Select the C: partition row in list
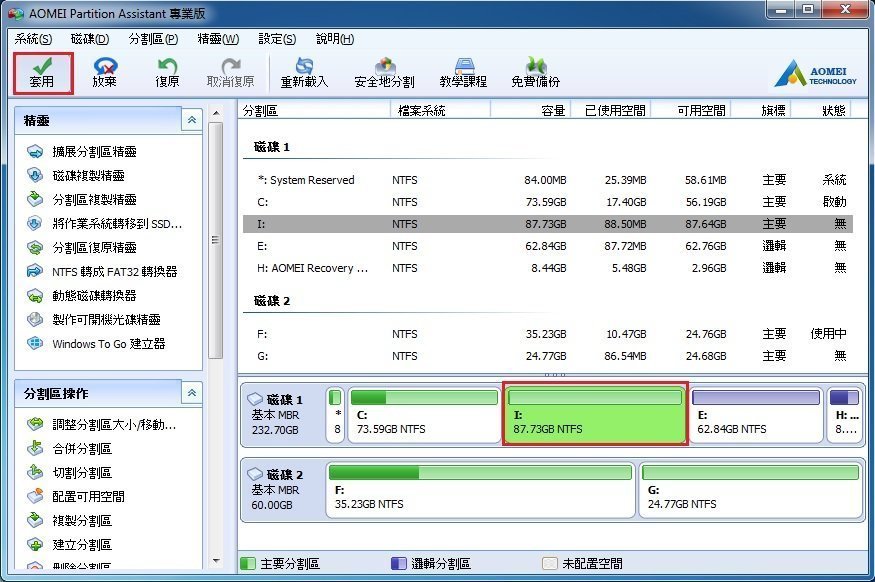Screen dimensions: 875x582 547,202
